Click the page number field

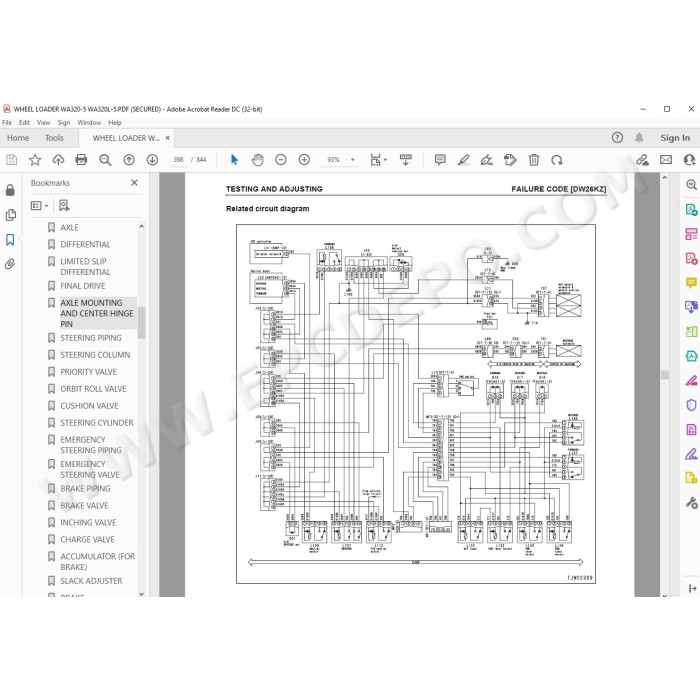point(178,159)
